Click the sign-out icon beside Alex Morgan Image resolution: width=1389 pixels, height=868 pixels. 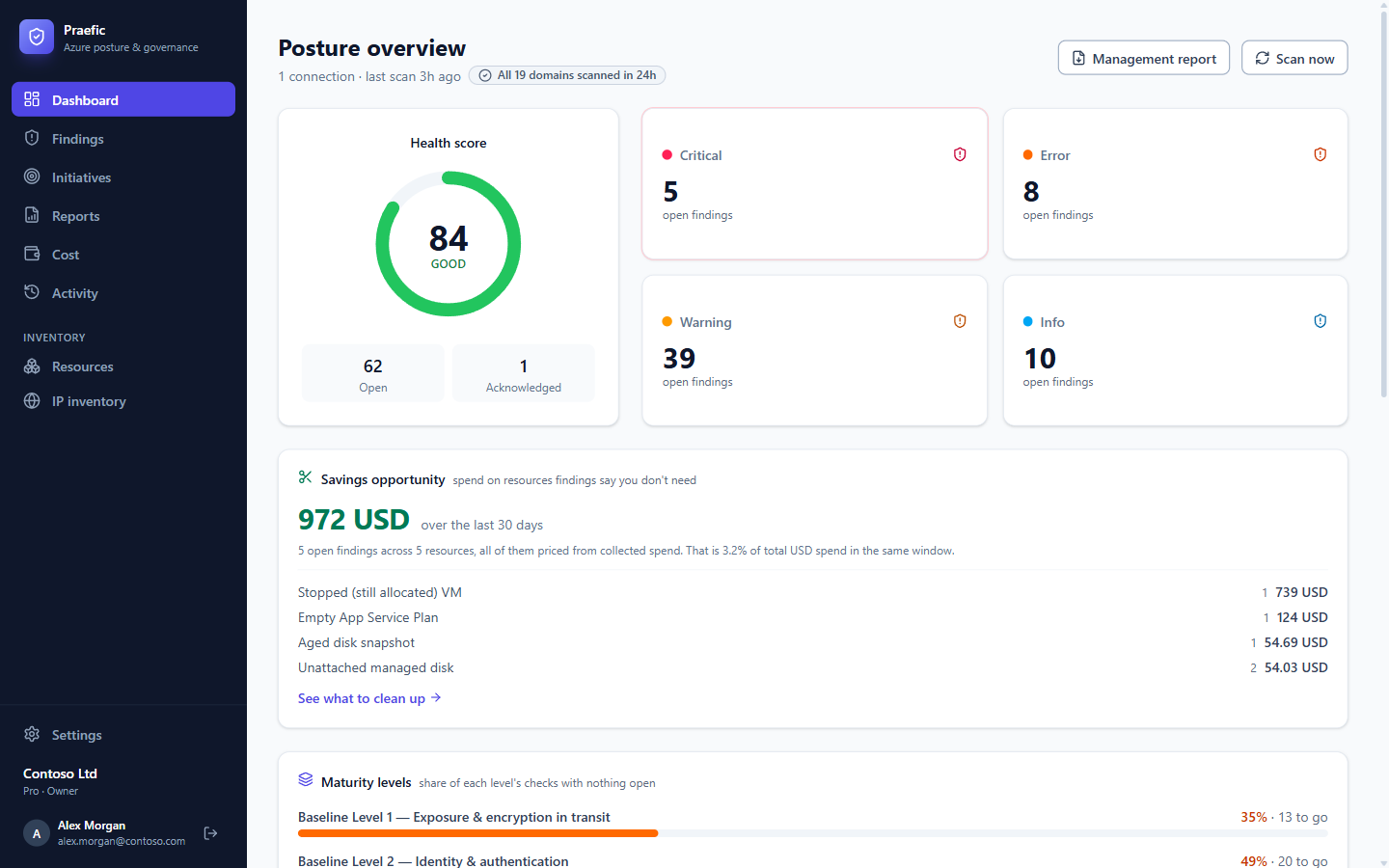210,832
